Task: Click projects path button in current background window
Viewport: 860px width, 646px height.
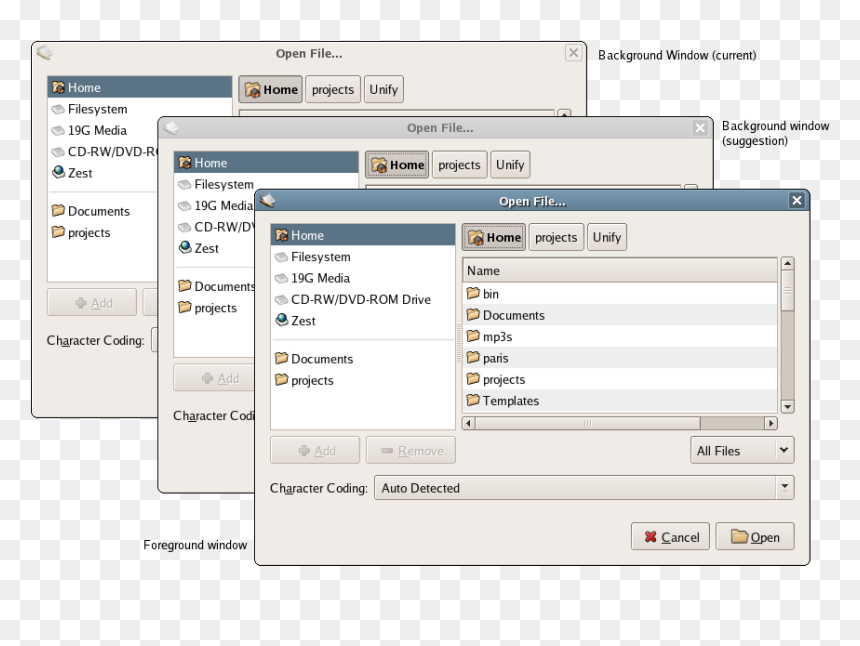Action: [x=333, y=89]
